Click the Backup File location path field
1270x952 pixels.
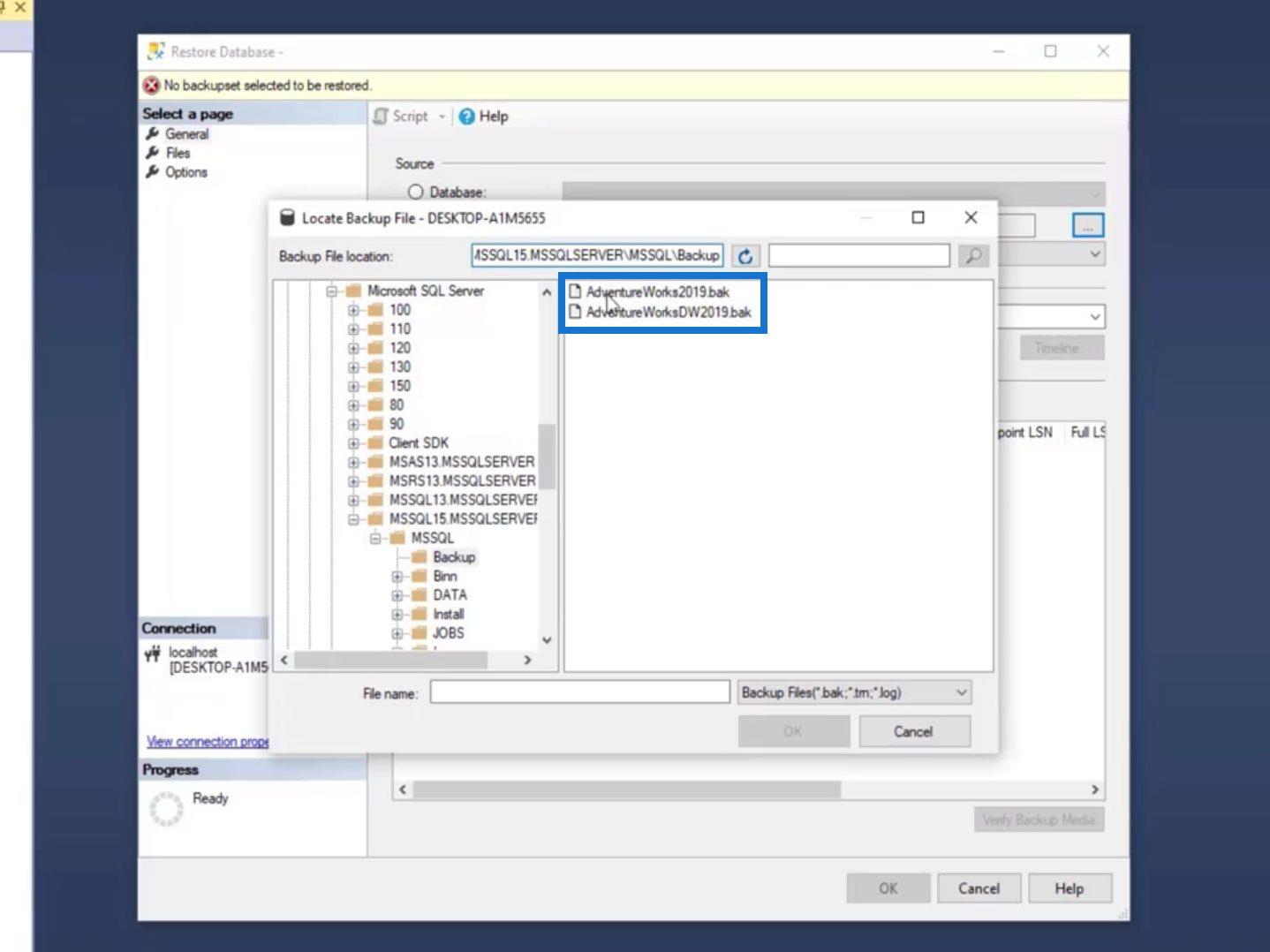597,255
